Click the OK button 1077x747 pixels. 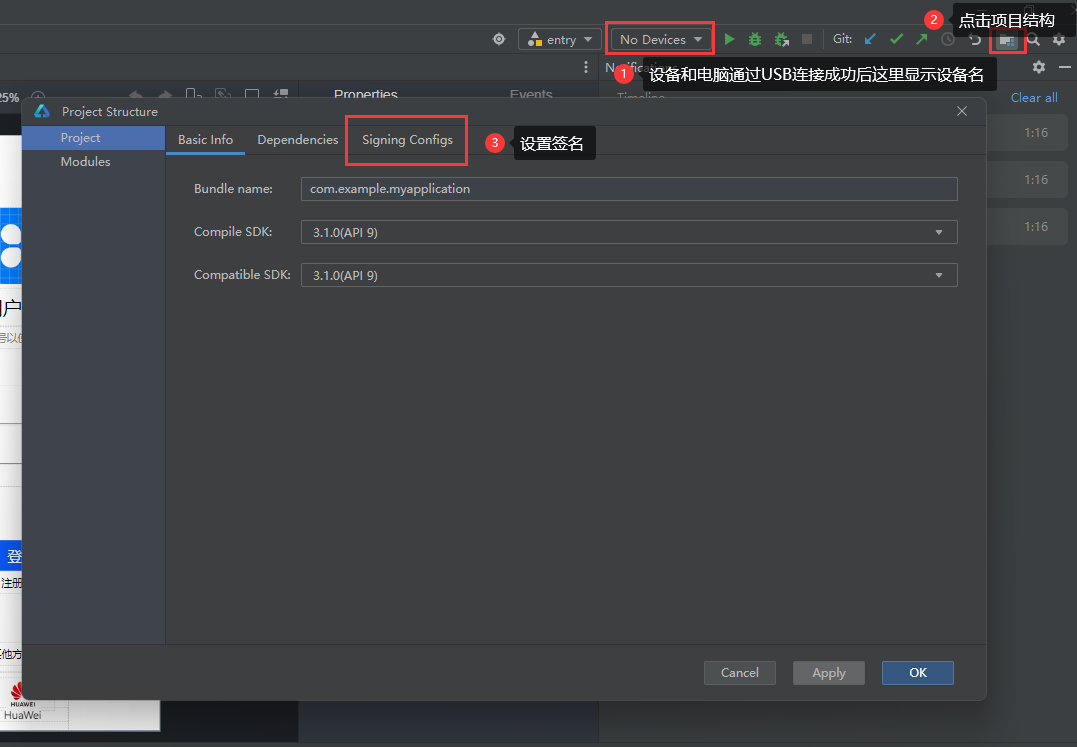point(918,673)
